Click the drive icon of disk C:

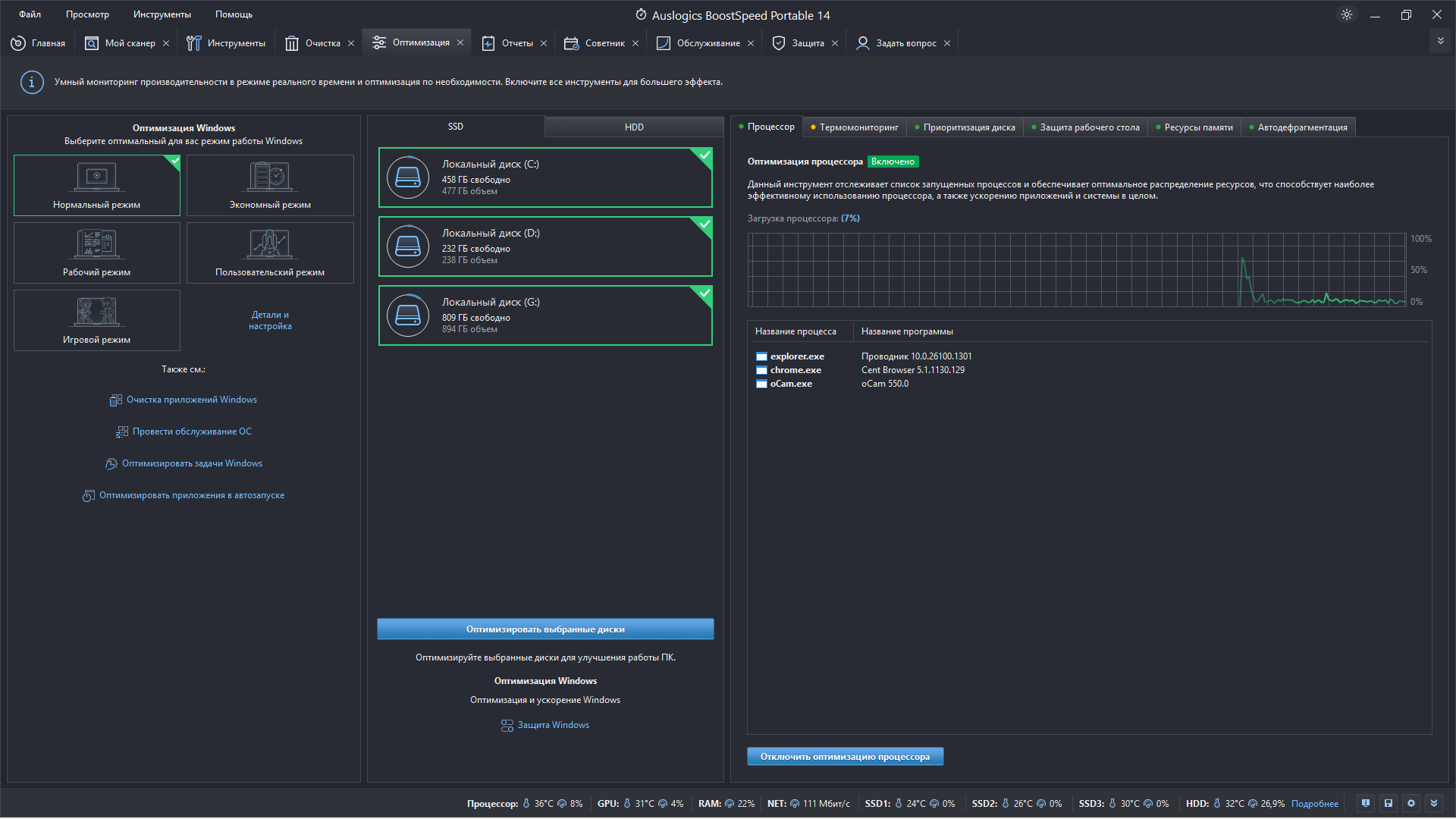(408, 177)
